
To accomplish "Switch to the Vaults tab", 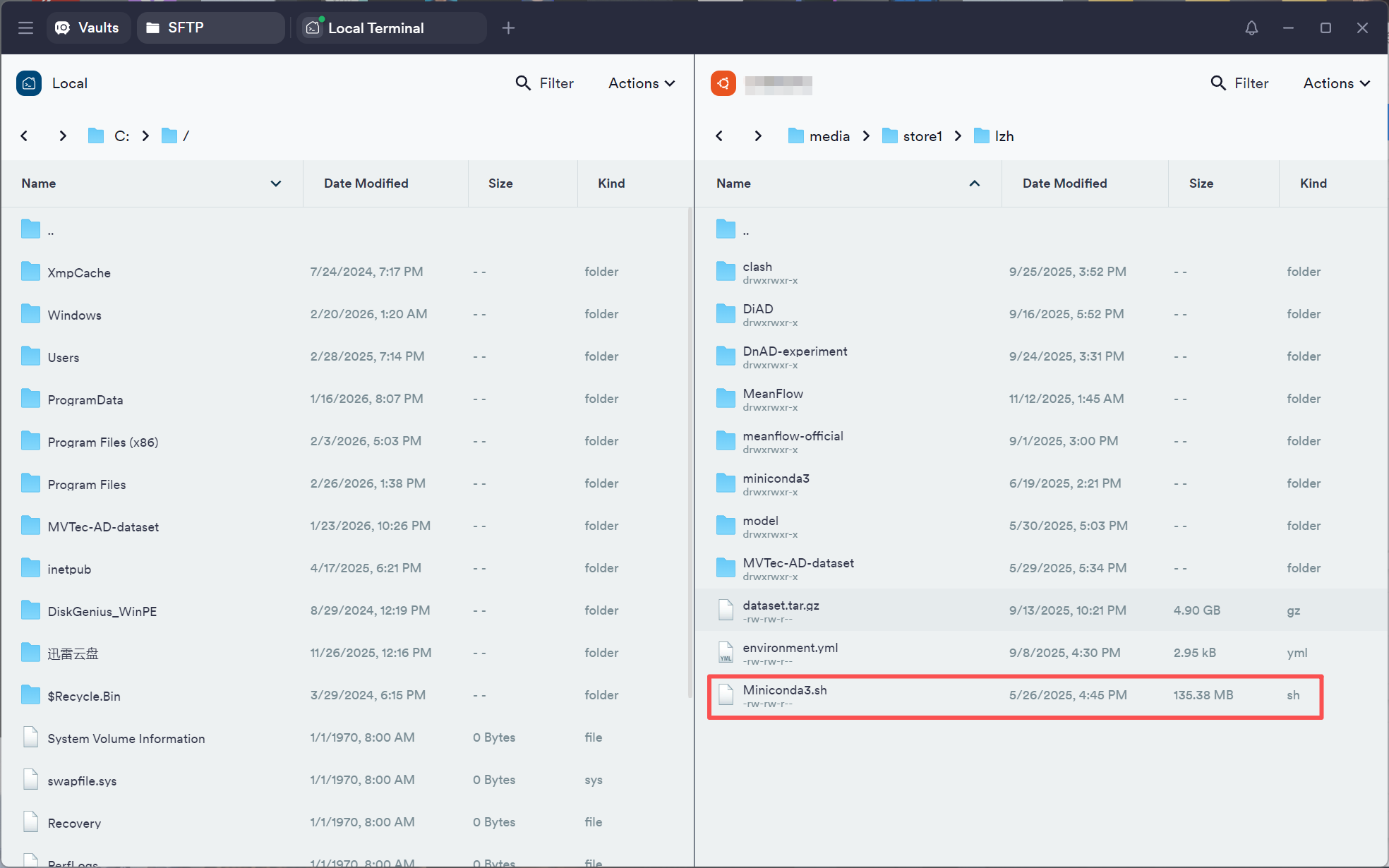I will coord(88,28).
